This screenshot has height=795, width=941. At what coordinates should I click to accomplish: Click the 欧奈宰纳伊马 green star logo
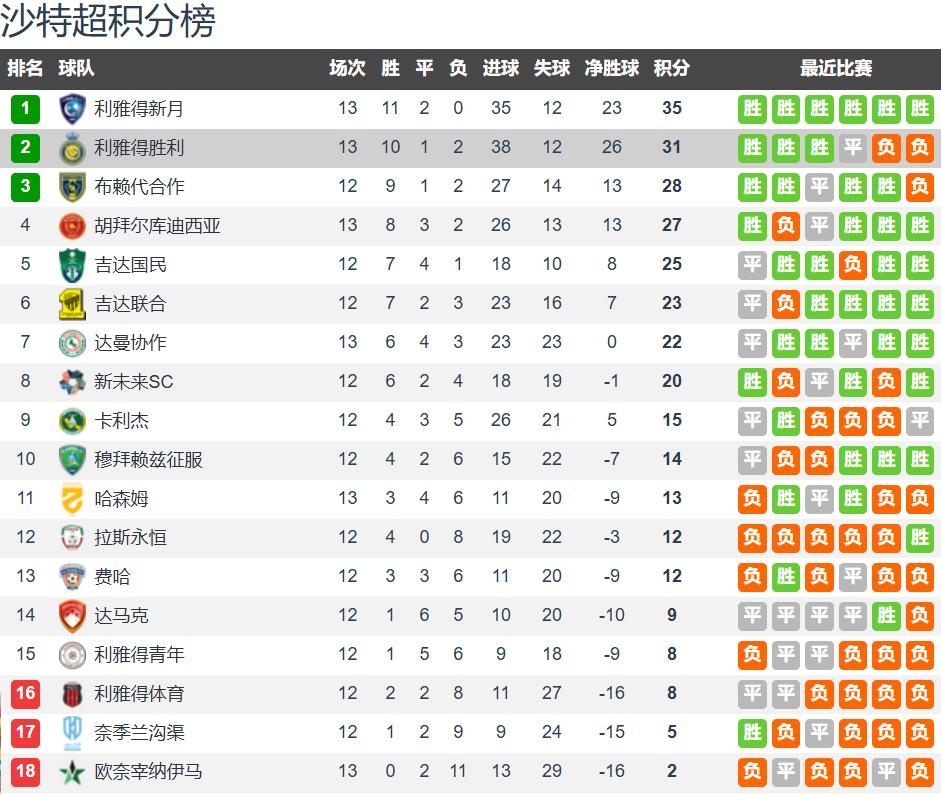point(71,771)
